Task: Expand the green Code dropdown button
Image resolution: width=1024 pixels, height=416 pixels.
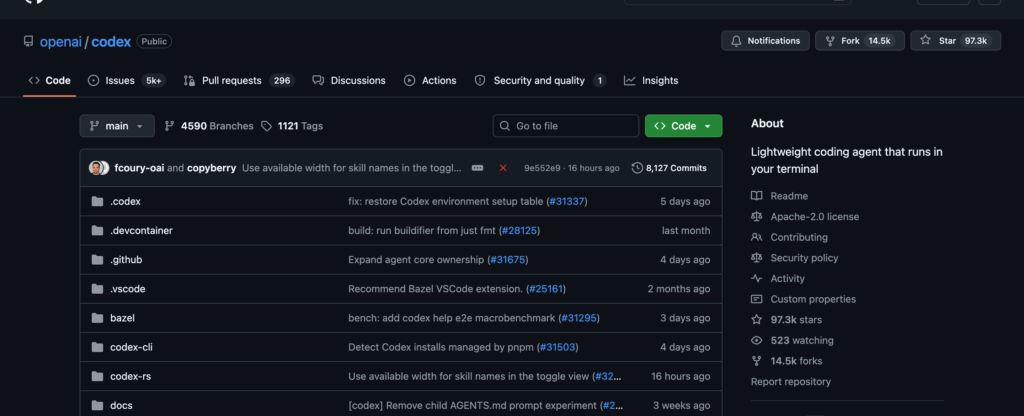Action: click(683, 126)
